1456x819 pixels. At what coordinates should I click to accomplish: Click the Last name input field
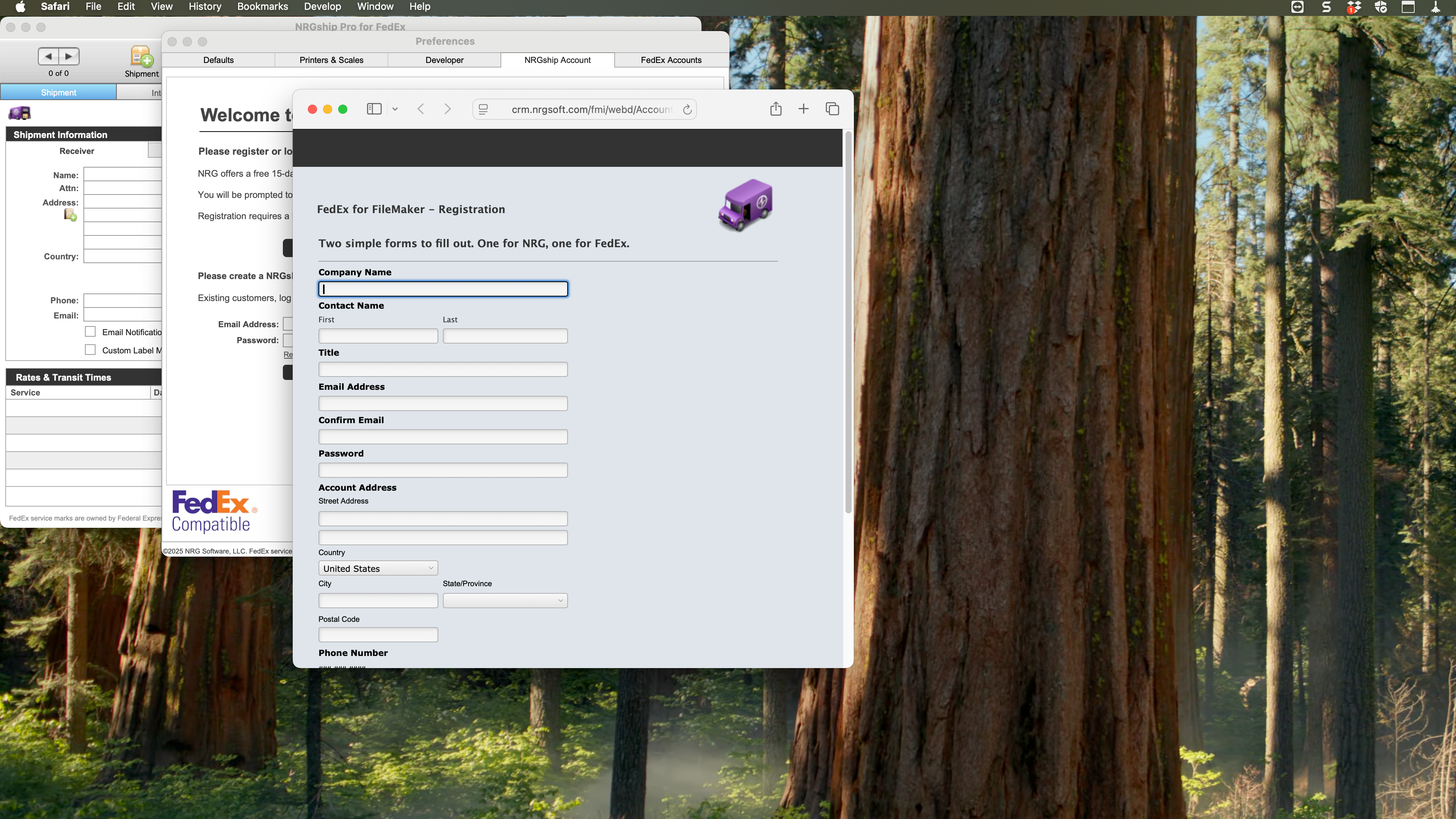[505, 336]
